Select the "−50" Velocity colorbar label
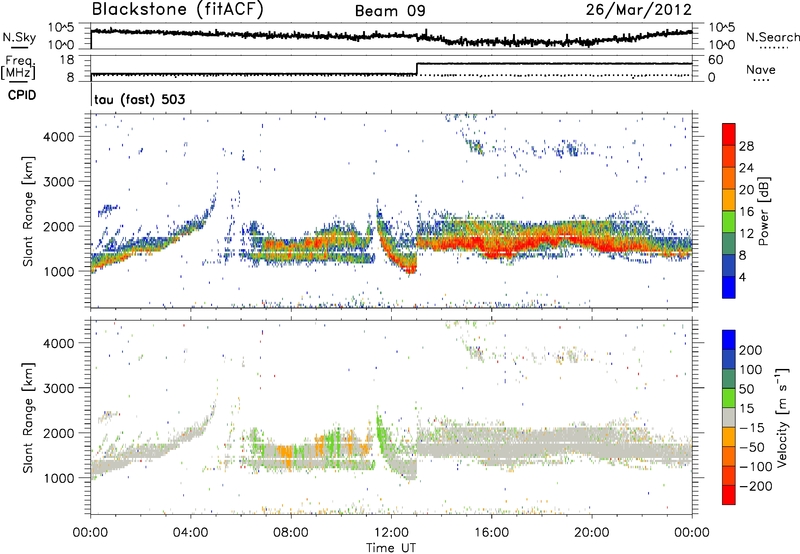 point(752,447)
